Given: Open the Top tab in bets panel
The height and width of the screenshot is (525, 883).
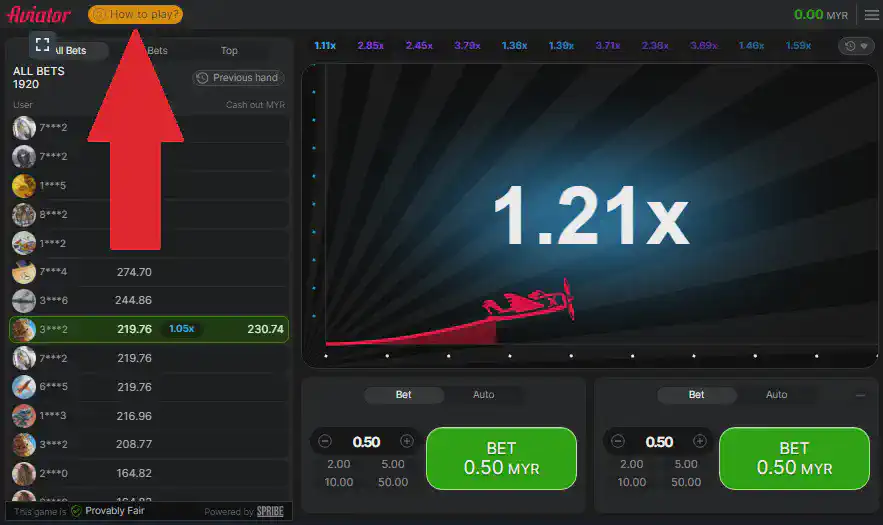Looking at the screenshot, I should click(x=229, y=51).
